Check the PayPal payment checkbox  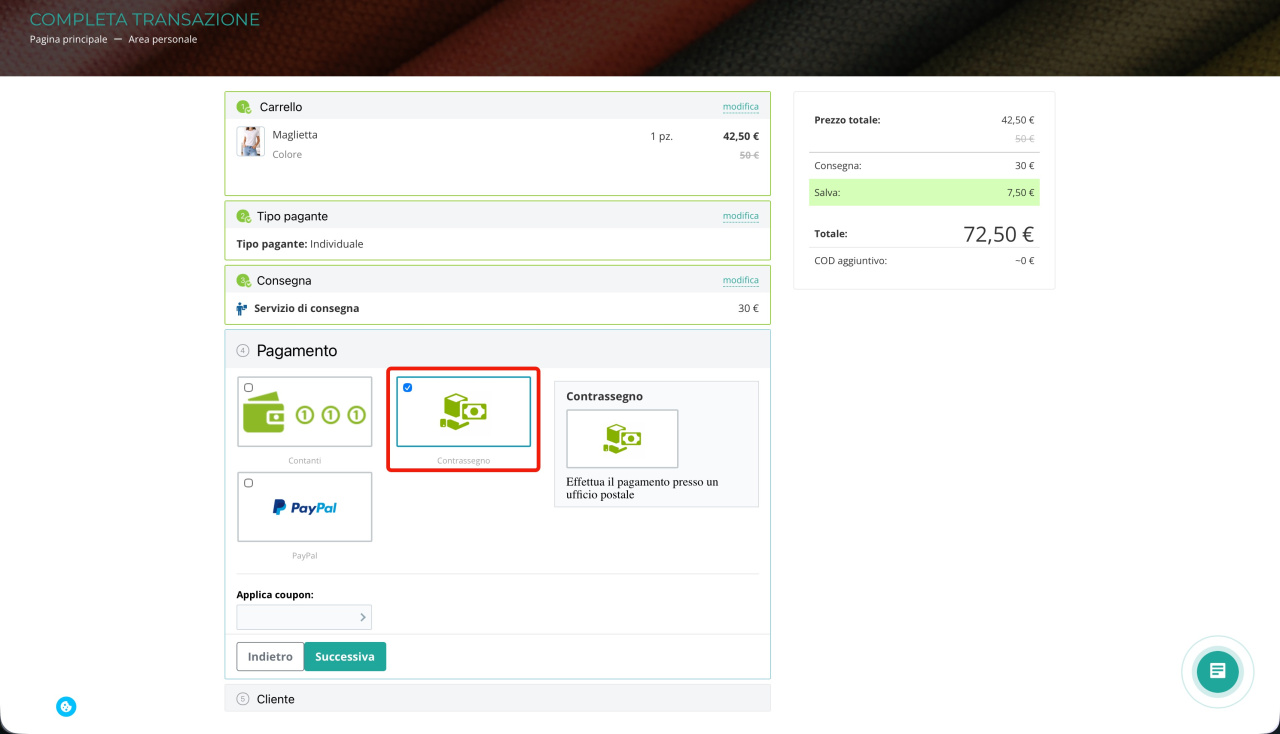click(x=248, y=483)
